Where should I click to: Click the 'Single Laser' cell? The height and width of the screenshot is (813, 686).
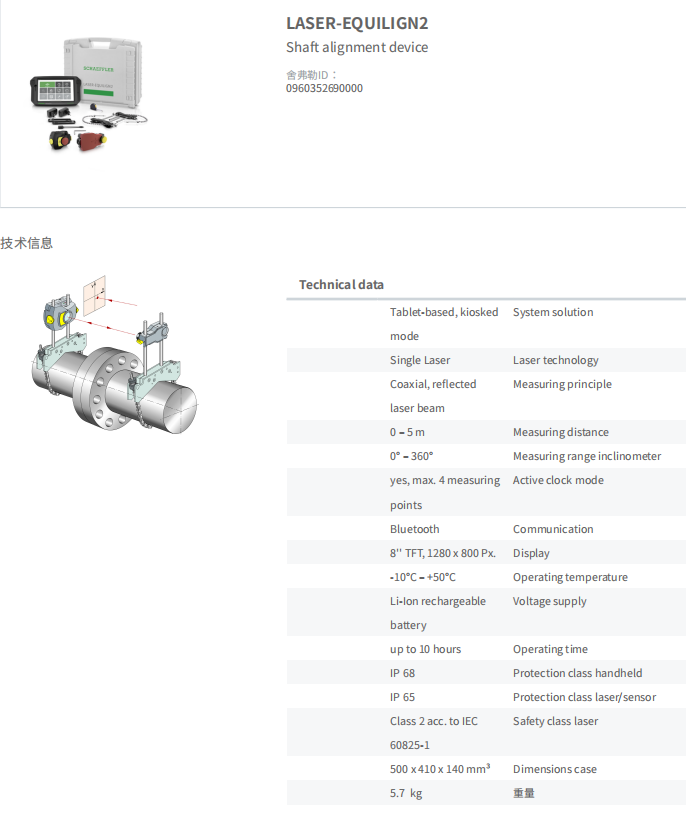(420, 360)
